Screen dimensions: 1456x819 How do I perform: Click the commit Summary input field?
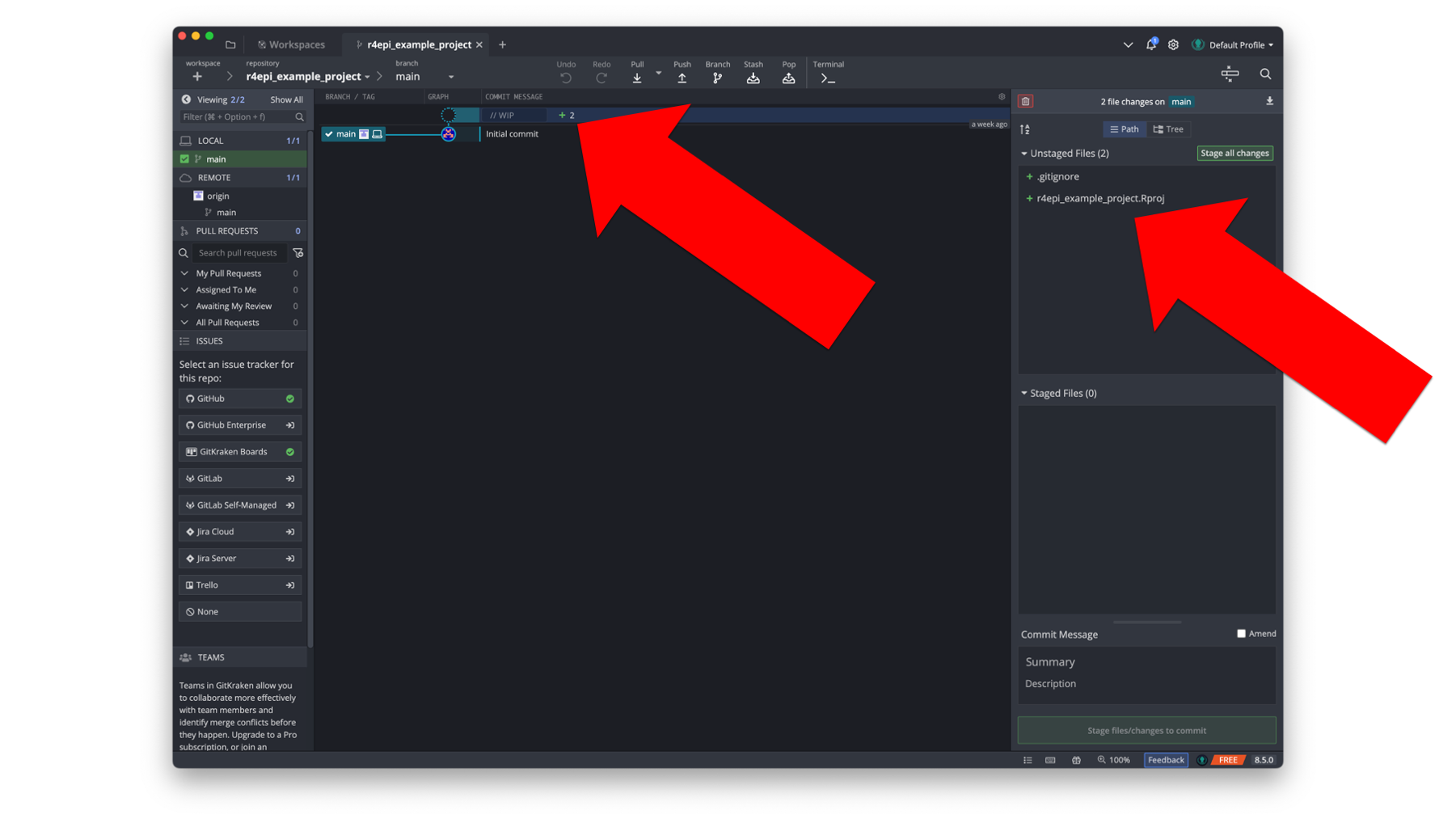click(1146, 662)
